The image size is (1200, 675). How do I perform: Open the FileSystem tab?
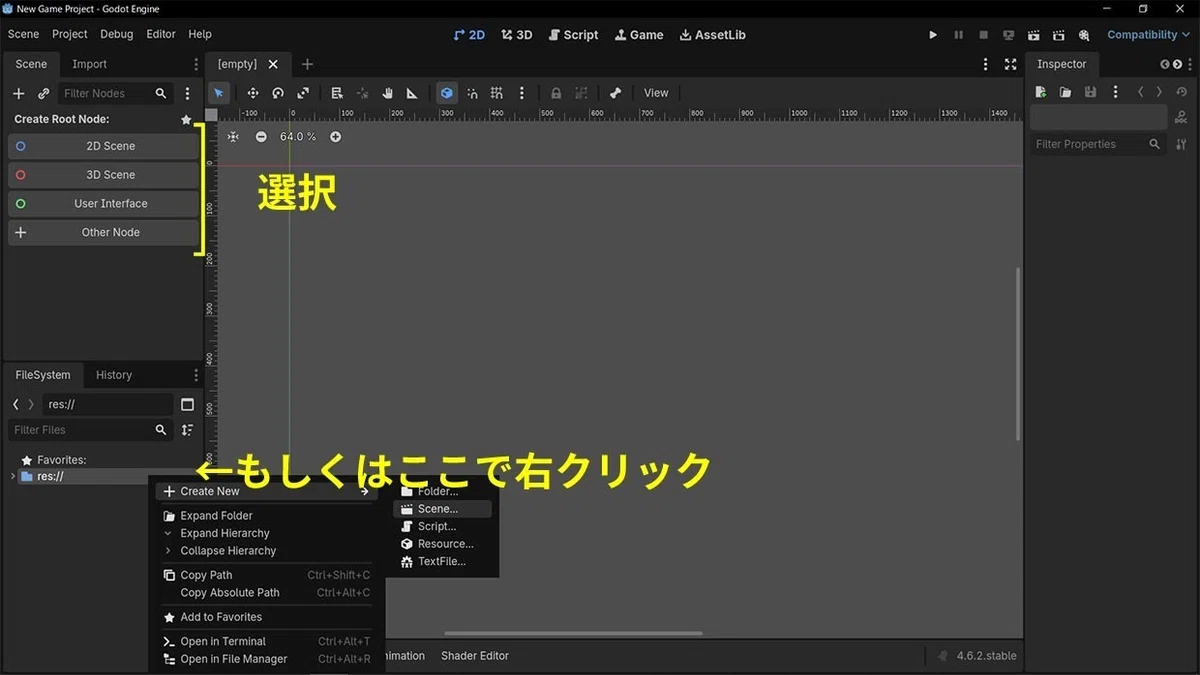point(43,375)
